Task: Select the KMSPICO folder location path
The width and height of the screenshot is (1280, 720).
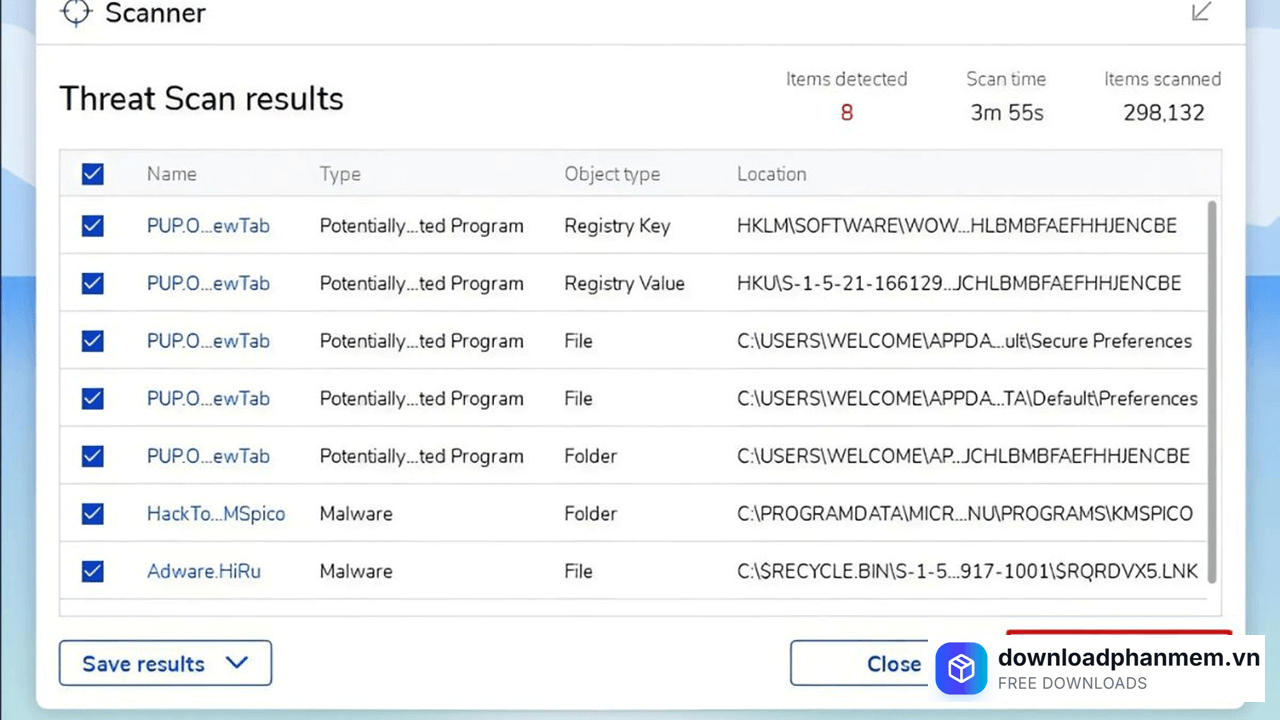Action: 964,514
